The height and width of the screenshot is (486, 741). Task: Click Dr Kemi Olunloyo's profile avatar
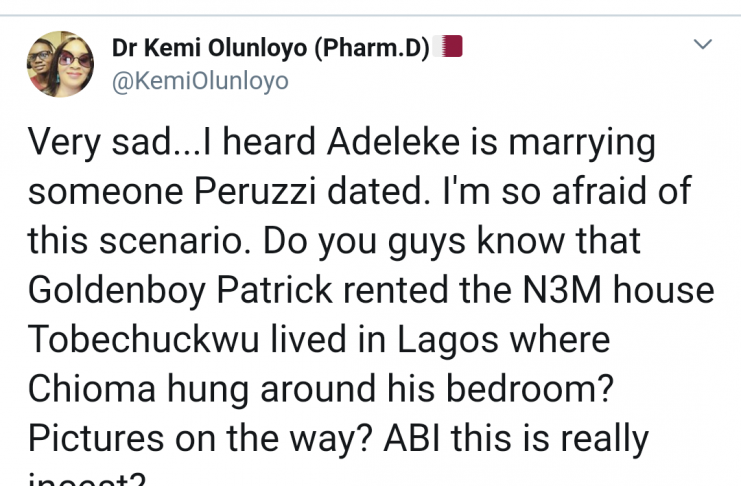(x=60, y=64)
